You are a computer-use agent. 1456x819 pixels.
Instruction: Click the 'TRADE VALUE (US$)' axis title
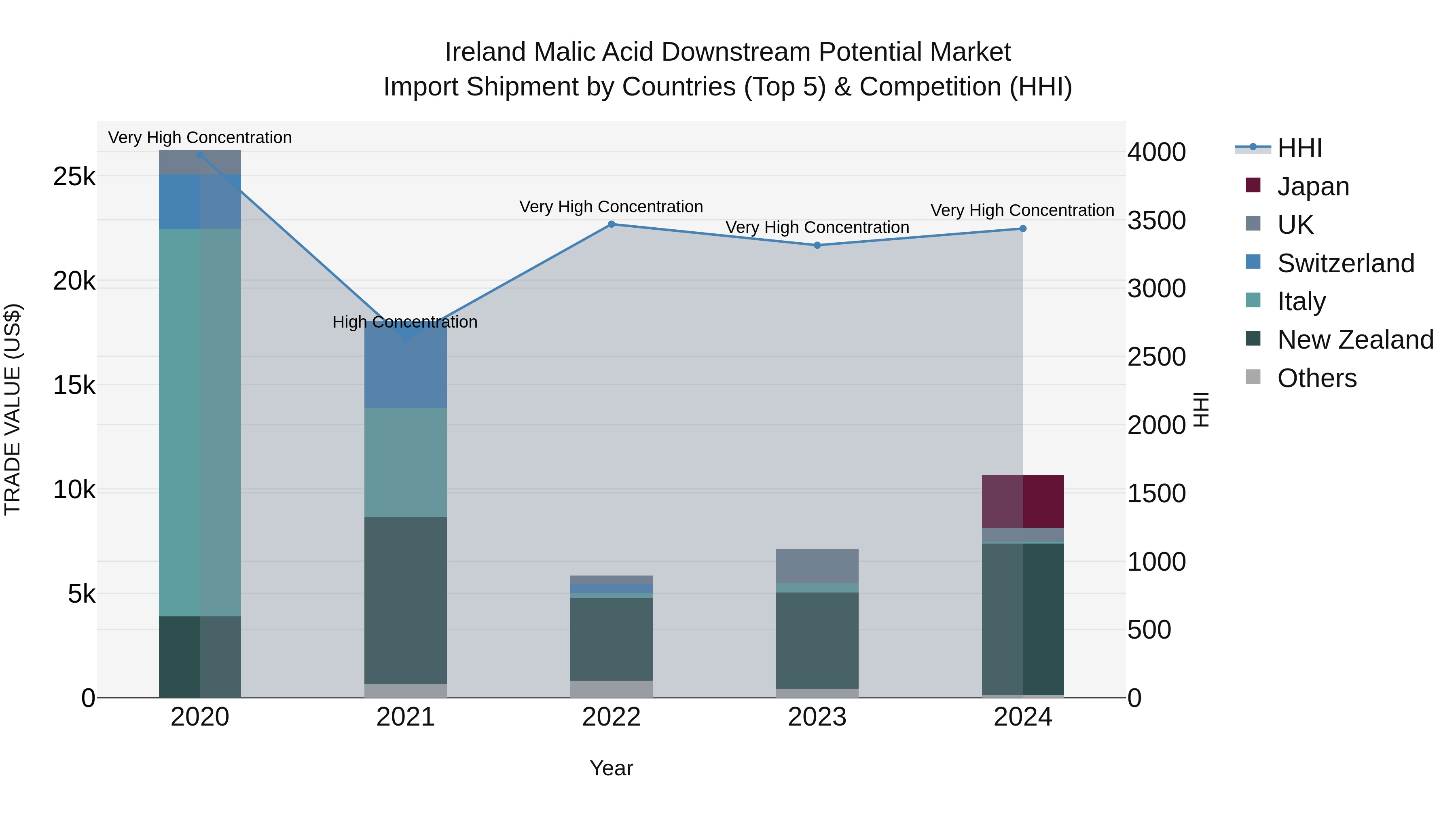[x=13, y=410]
